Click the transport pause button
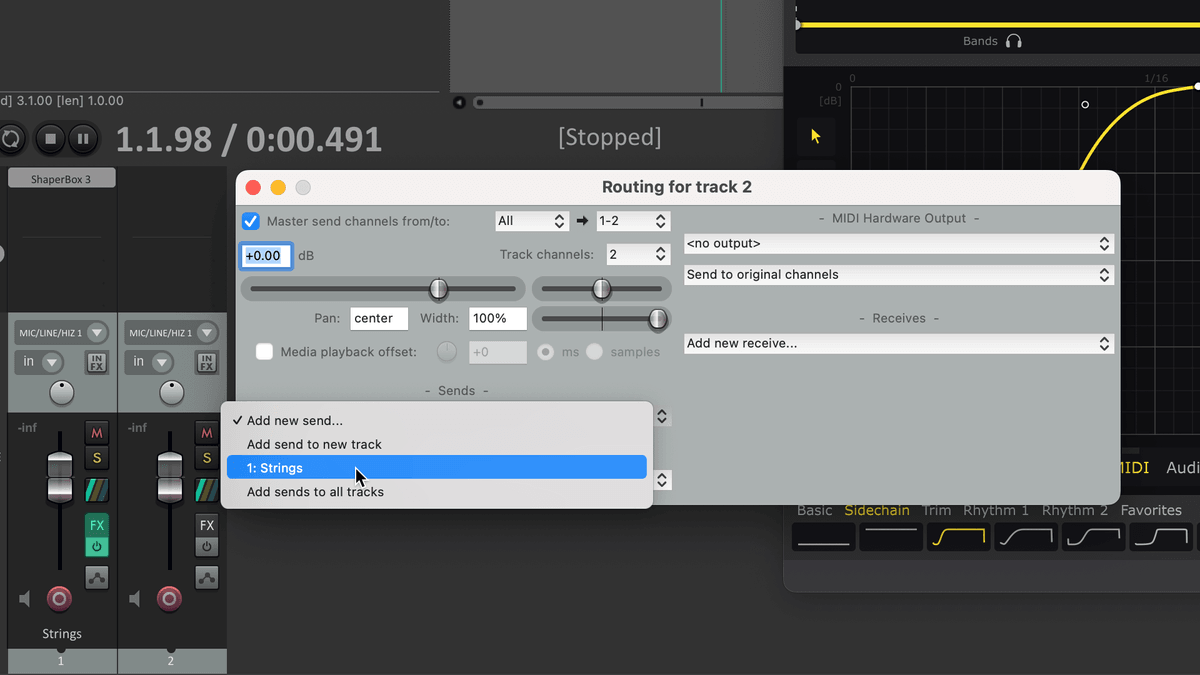The height and width of the screenshot is (675, 1200). pyautogui.click(x=83, y=139)
